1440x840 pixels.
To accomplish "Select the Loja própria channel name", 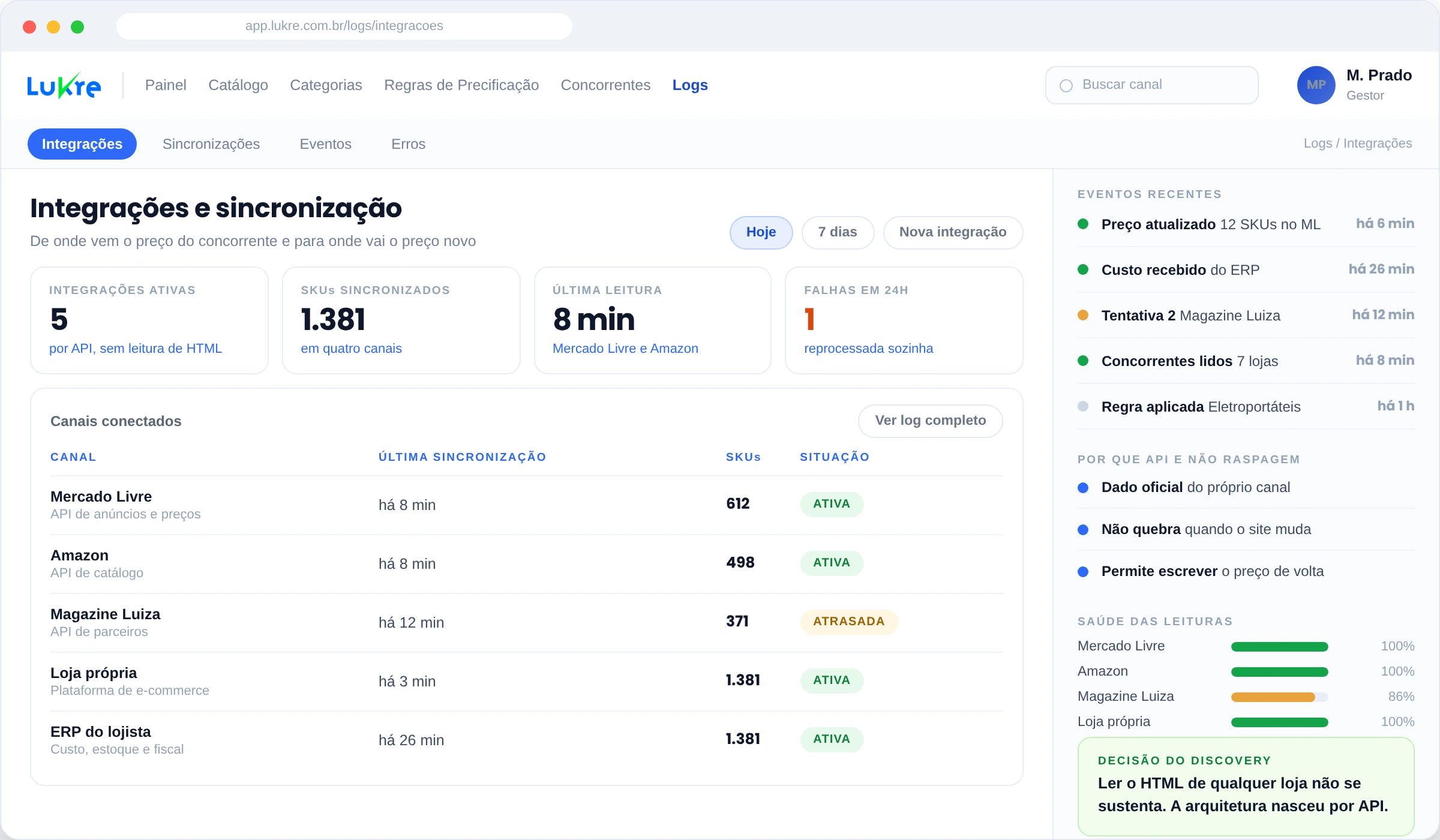I will pos(94,673).
